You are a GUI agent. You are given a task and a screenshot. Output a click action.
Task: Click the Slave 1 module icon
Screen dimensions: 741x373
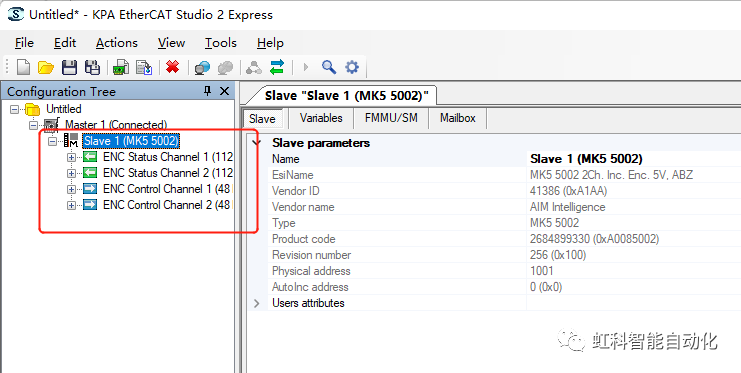pos(71,140)
